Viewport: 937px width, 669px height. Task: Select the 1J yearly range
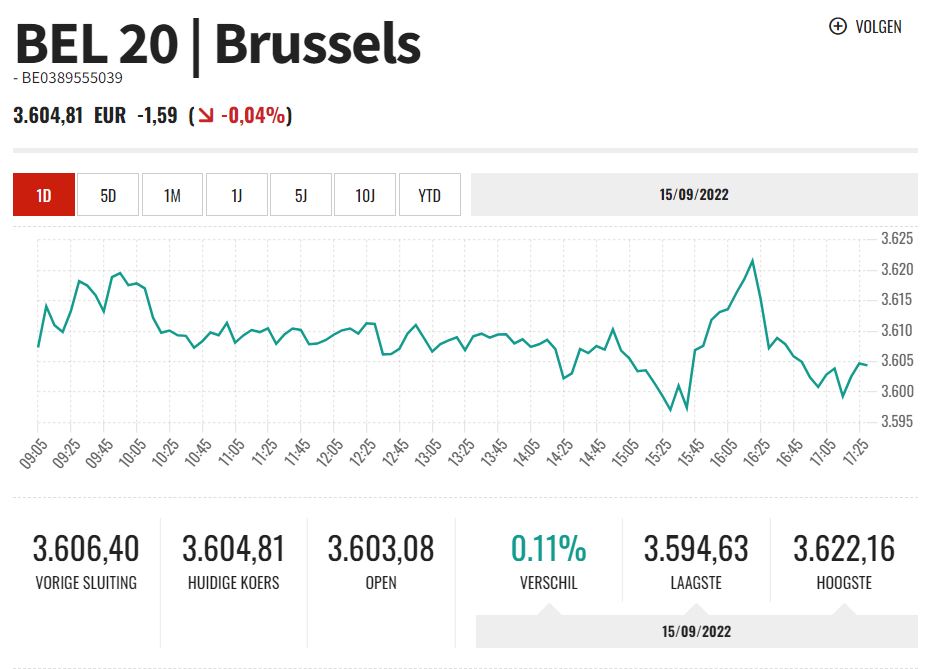pos(237,195)
